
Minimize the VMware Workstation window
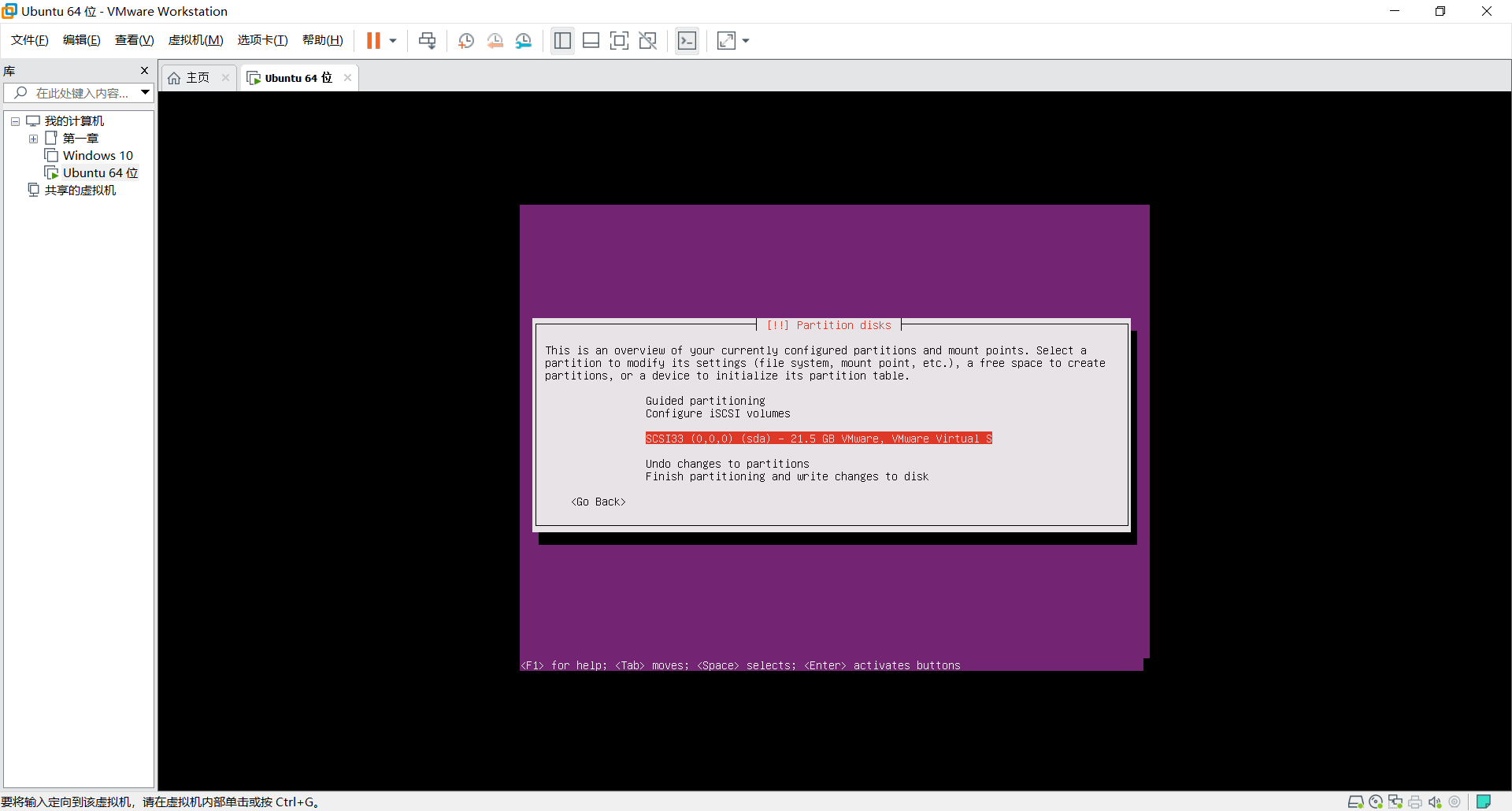pos(1395,11)
